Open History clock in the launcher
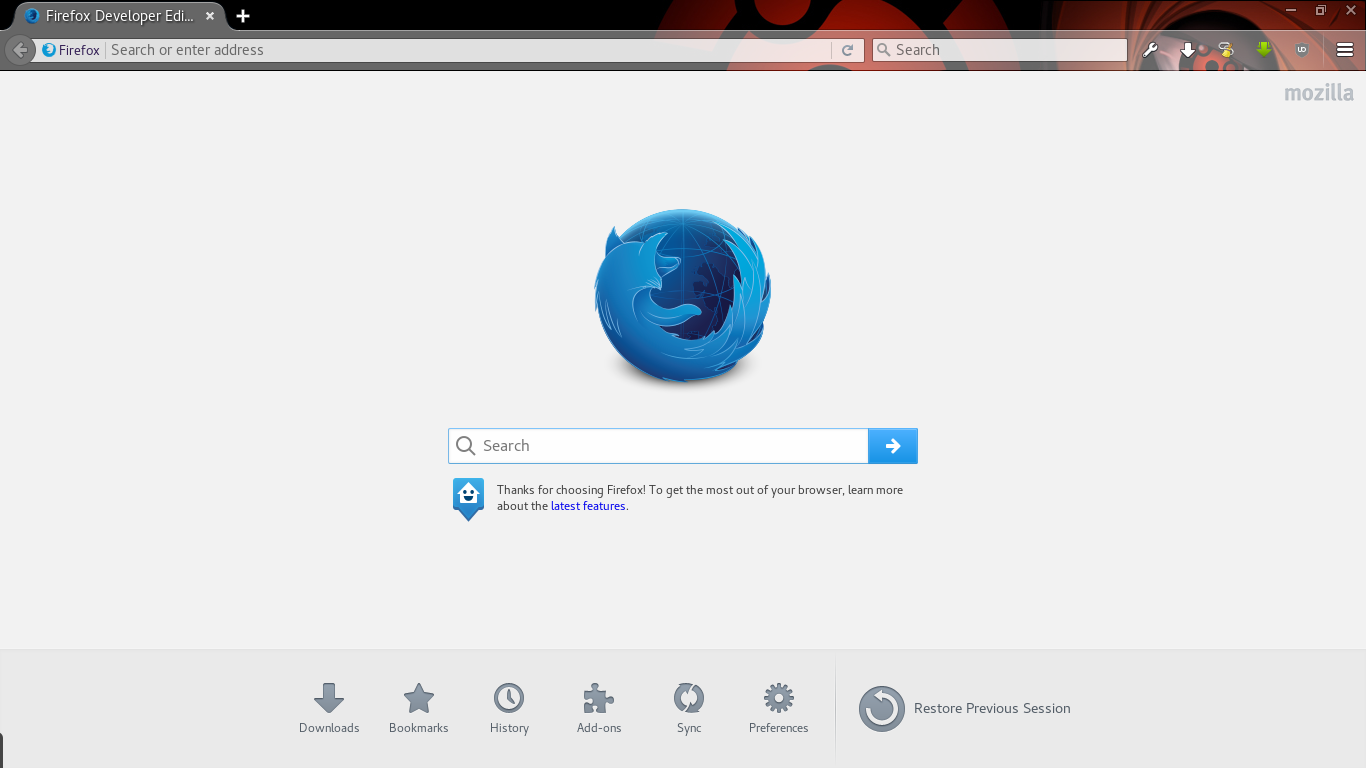This screenshot has height=768, width=1366. coord(509,709)
